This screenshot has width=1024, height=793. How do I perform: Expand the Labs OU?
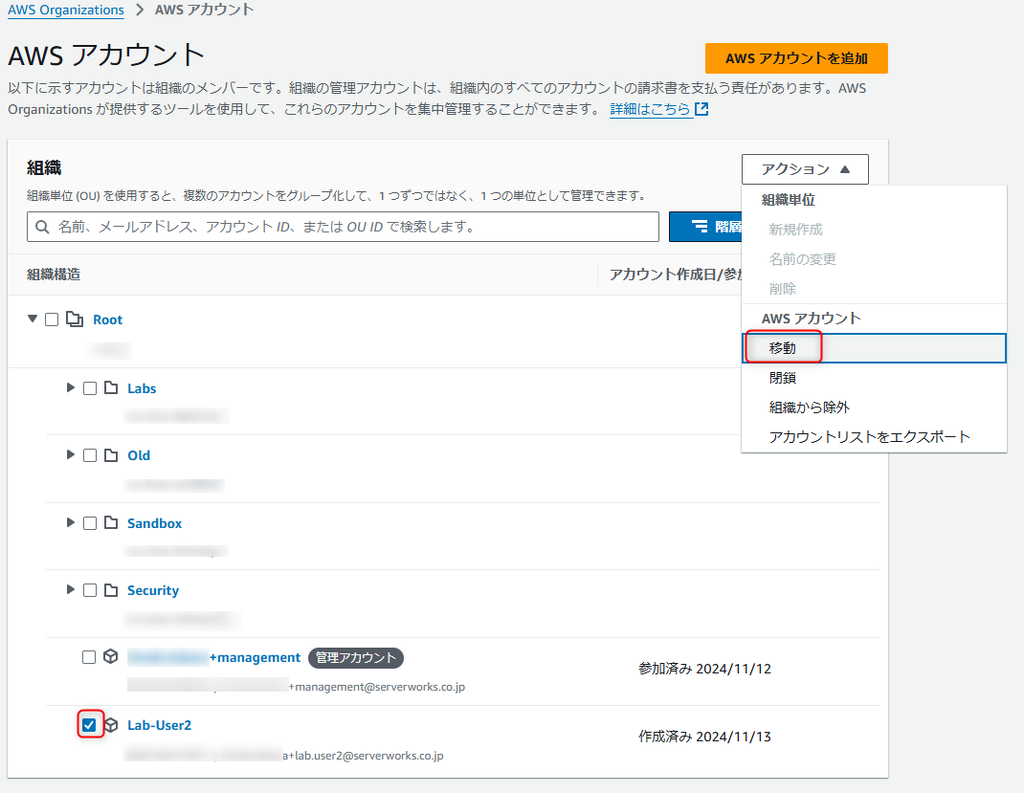pos(71,387)
